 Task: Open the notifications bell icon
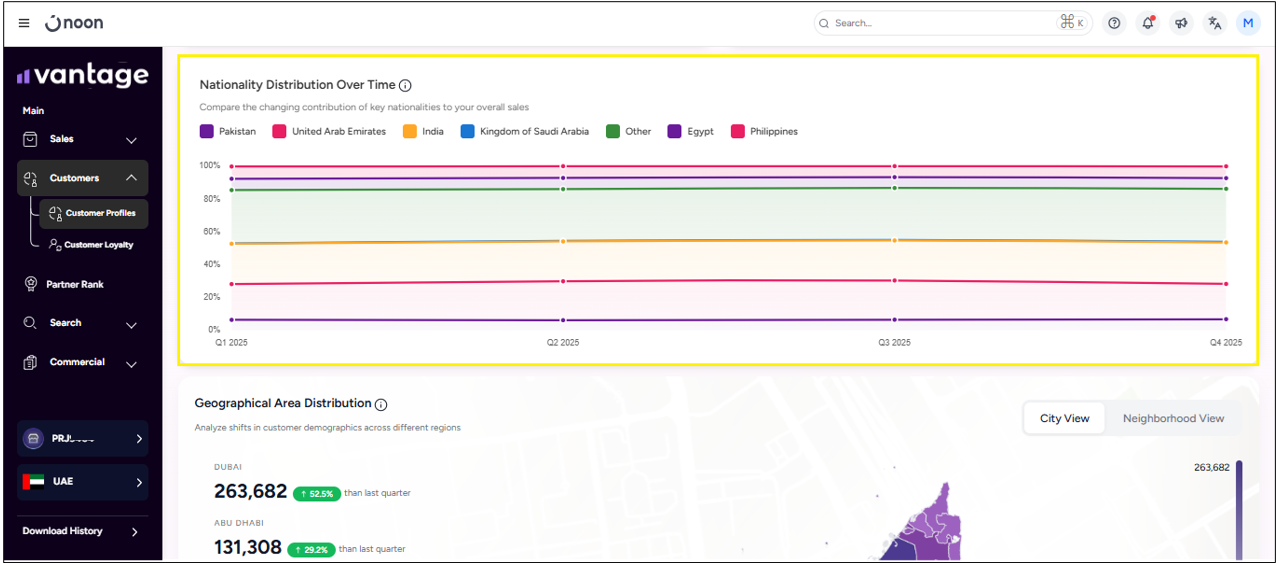click(1147, 23)
